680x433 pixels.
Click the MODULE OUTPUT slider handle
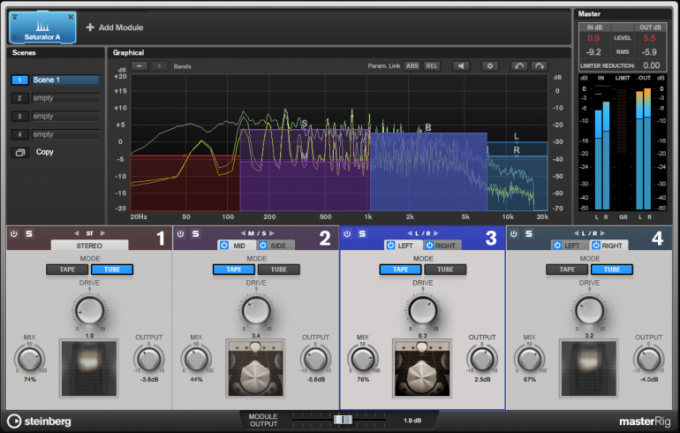pos(343,420)
